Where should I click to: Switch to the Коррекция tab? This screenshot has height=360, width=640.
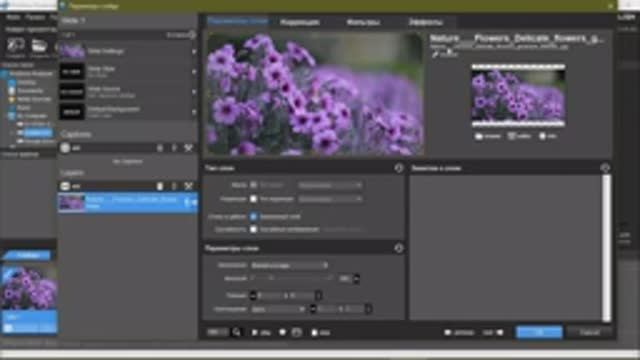300,22
